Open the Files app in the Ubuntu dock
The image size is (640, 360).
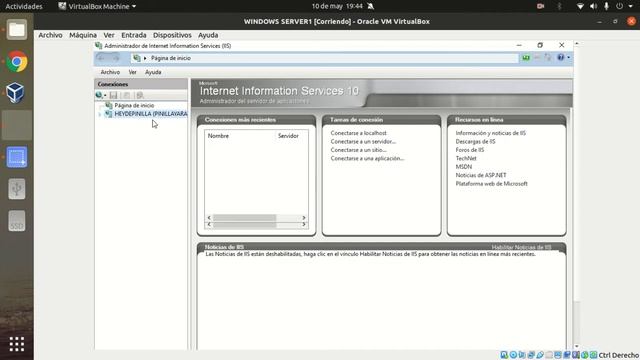[x=17, y=30]
